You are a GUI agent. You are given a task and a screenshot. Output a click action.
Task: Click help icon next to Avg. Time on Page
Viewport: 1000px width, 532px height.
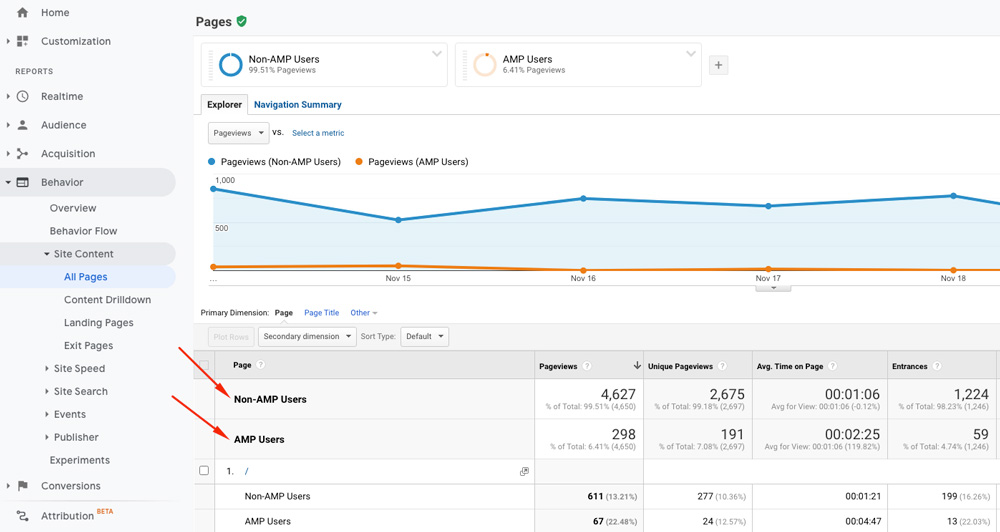pos(832,366)
